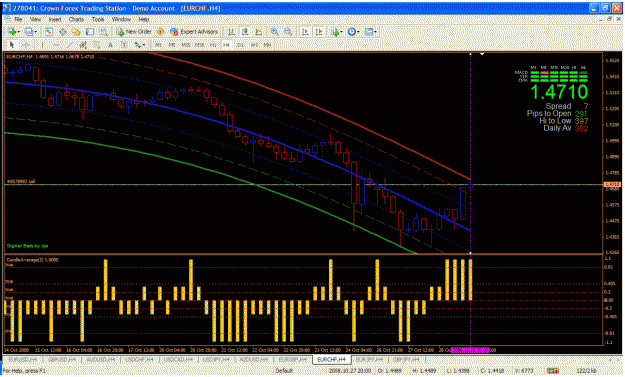Click the magenta date marker on time axis

[470, 350]
